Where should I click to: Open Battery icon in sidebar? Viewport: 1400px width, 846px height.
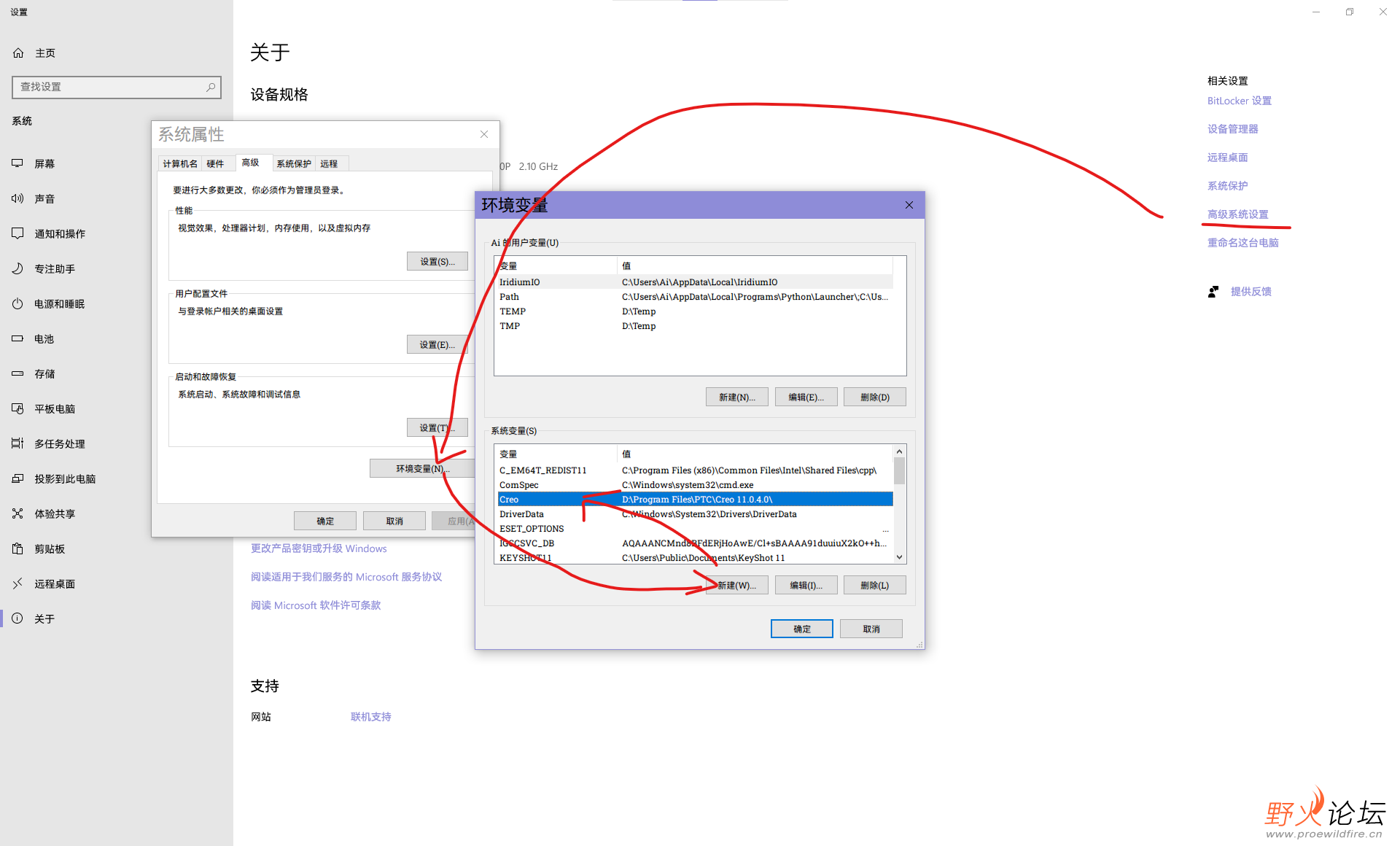coord(17,338)
